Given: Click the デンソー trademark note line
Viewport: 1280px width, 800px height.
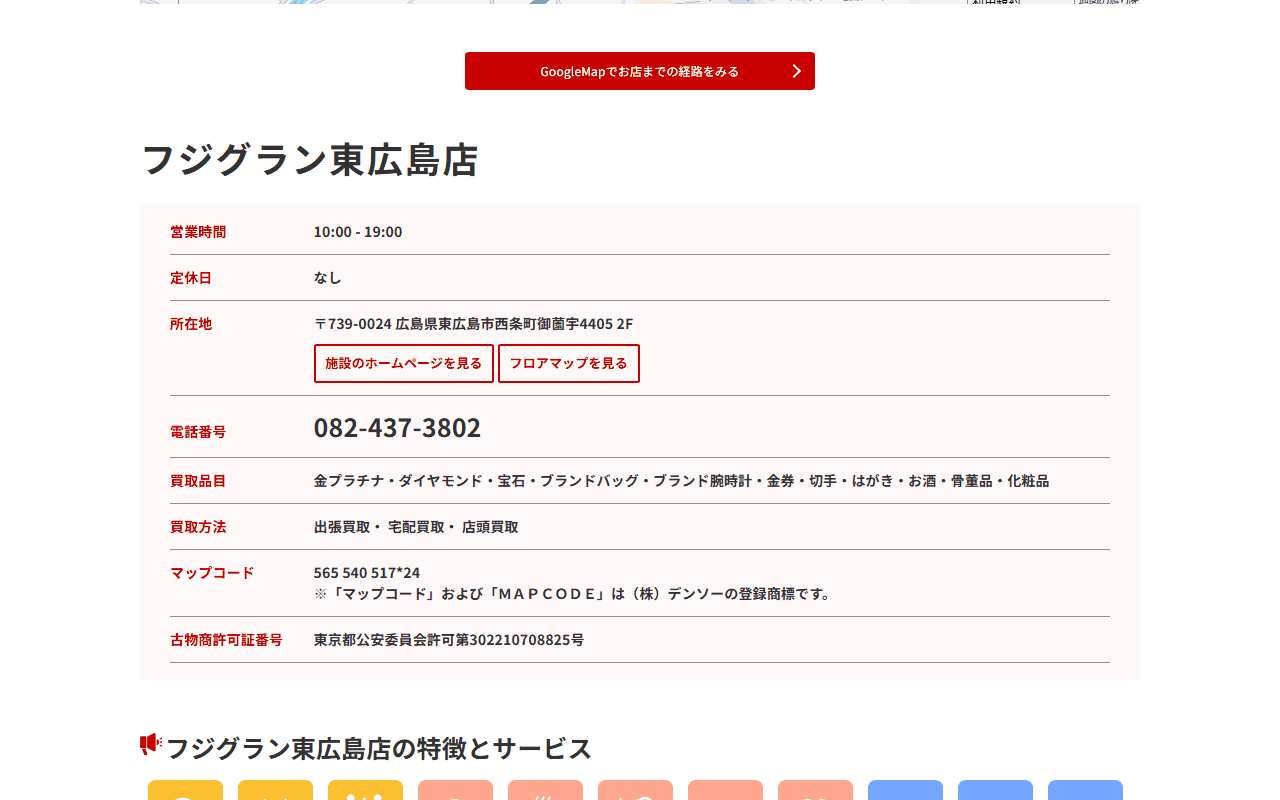Looking at the screenshot, I should (x=574, y=594).
